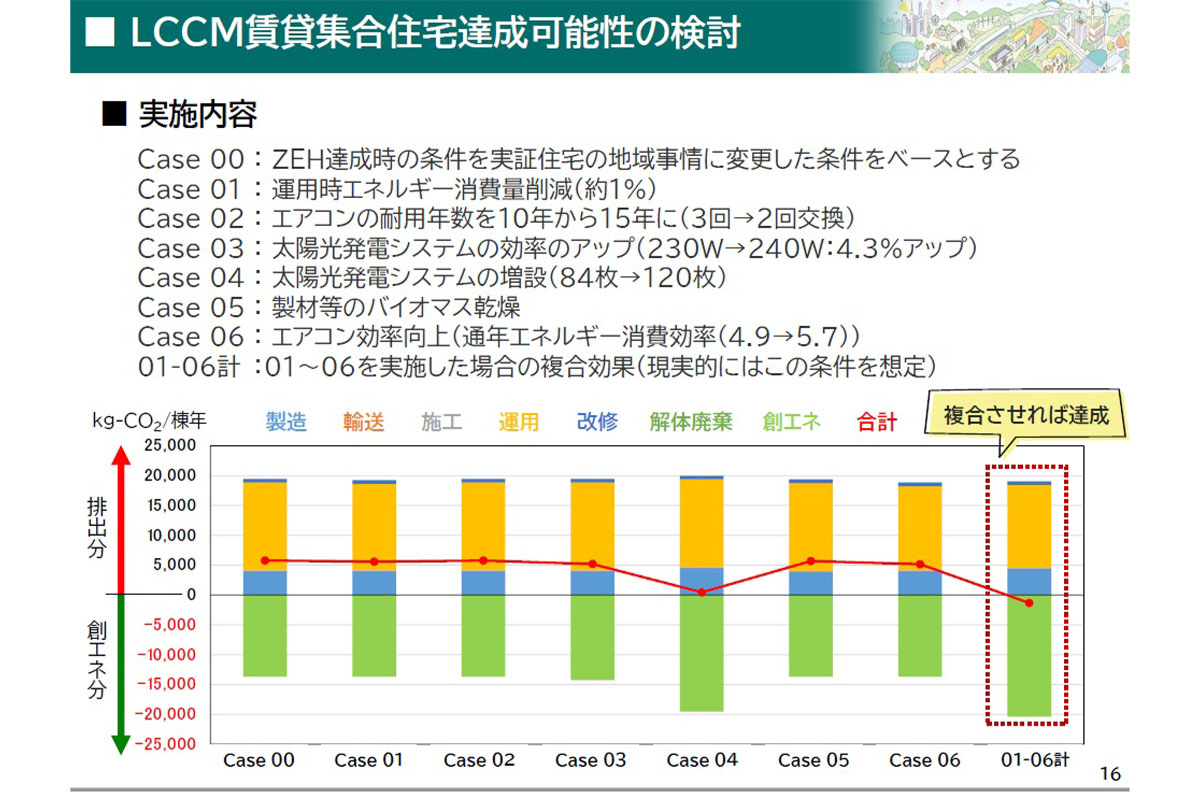Click the 'Case 00' description line about ZEH達成時の条件
Screen dimensions: 1200x798
pyautogui.click(x=579, y=159)
